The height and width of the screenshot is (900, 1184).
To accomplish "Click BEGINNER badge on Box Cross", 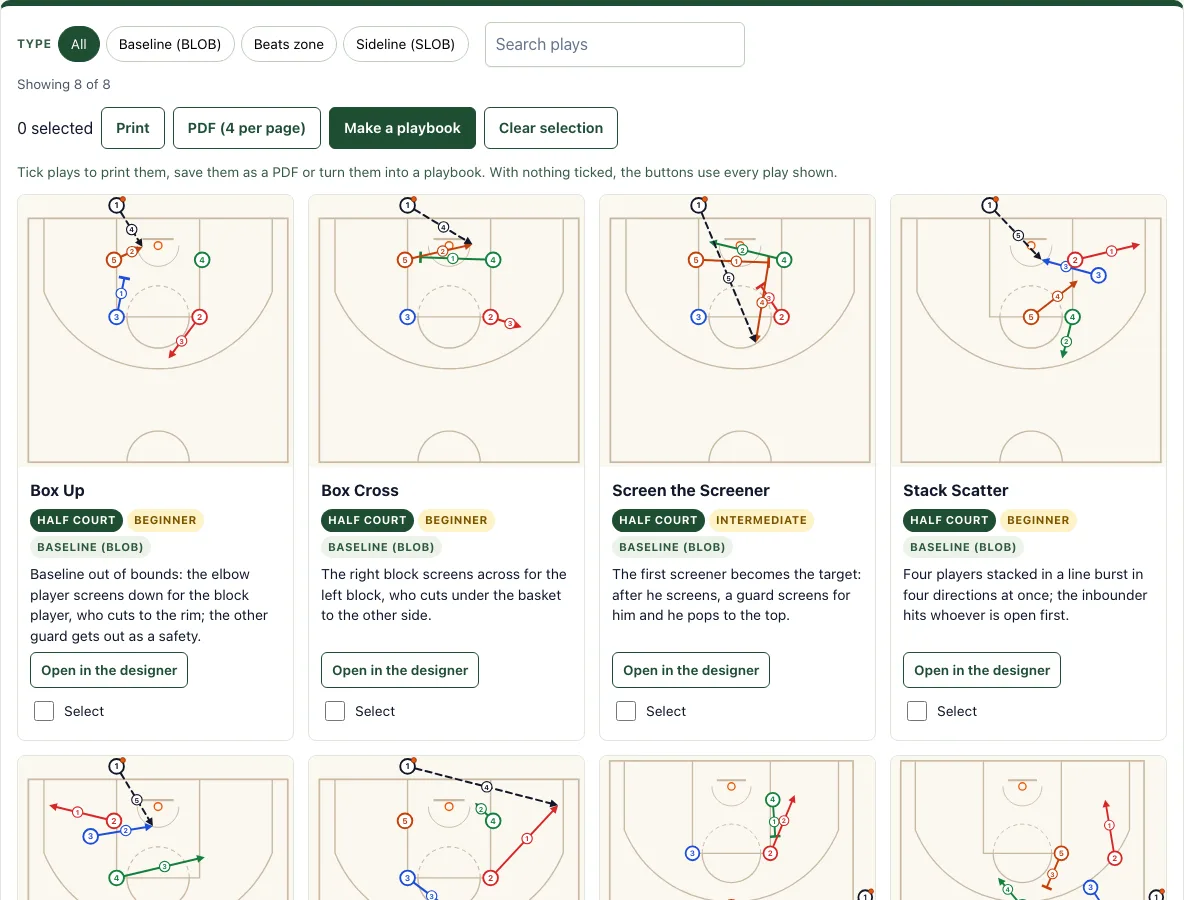I will (456, 520).
